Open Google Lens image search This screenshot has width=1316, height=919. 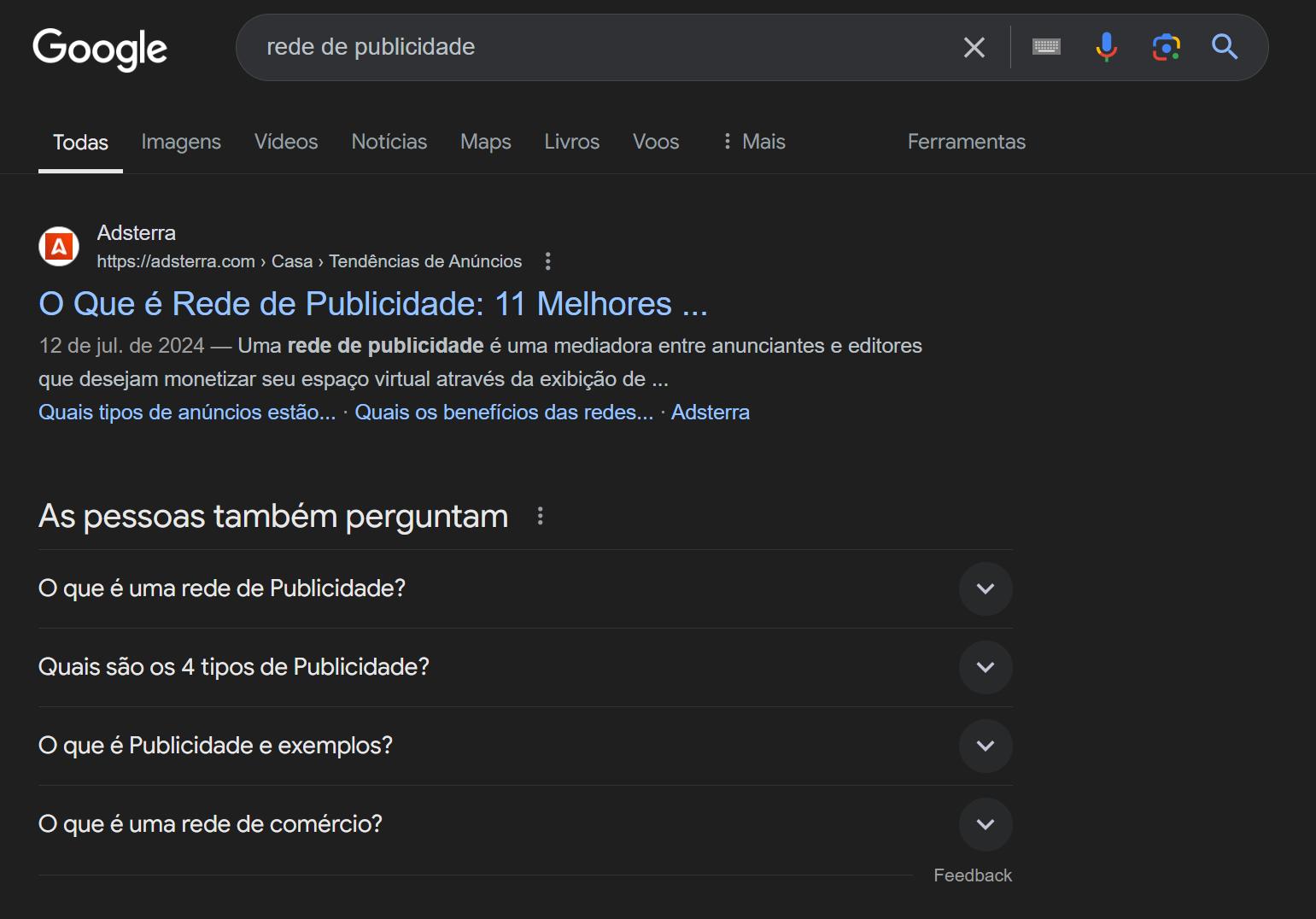click(x=1167, y=47)
